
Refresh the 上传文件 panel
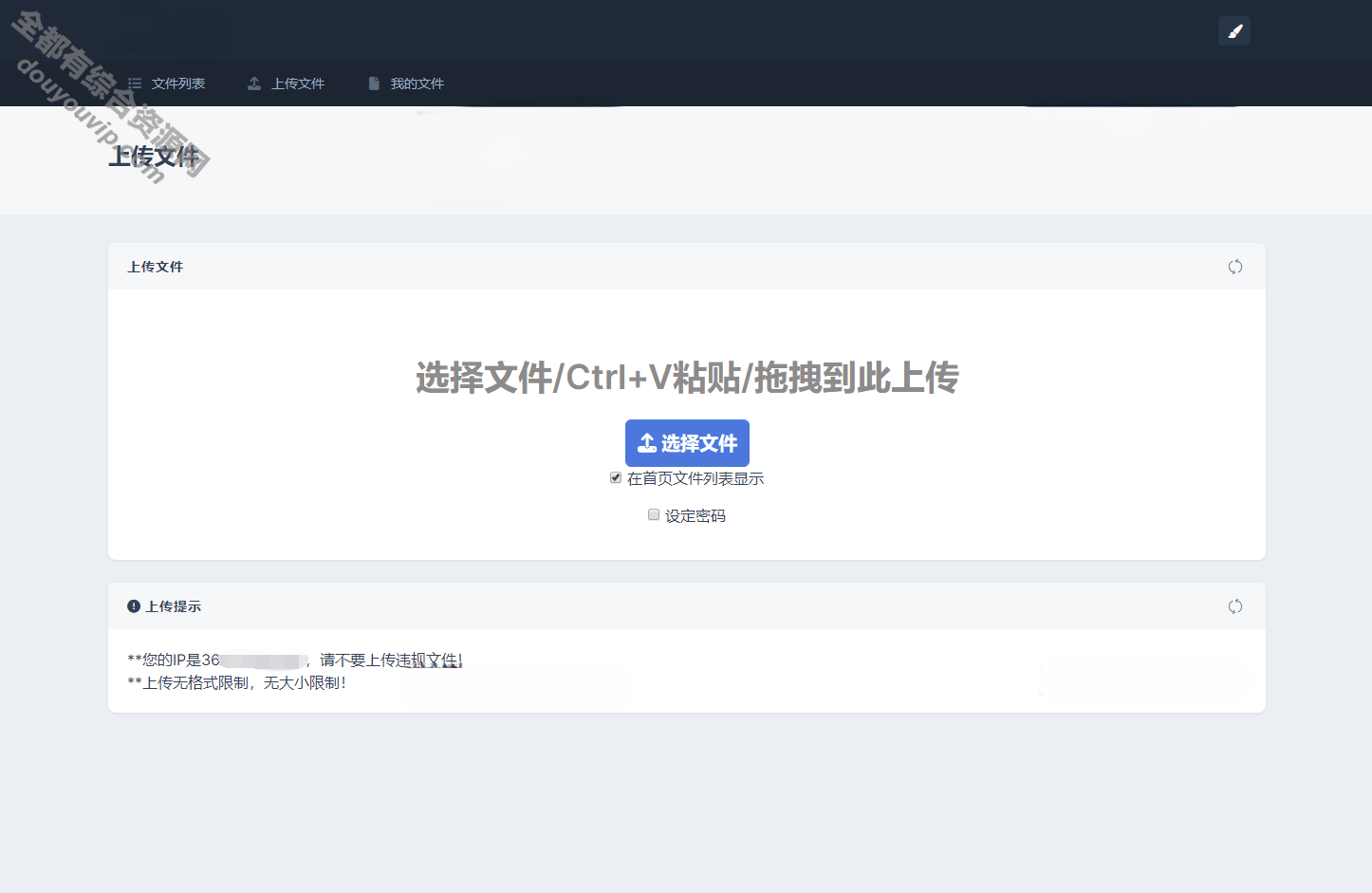[x=1235, y=267]
